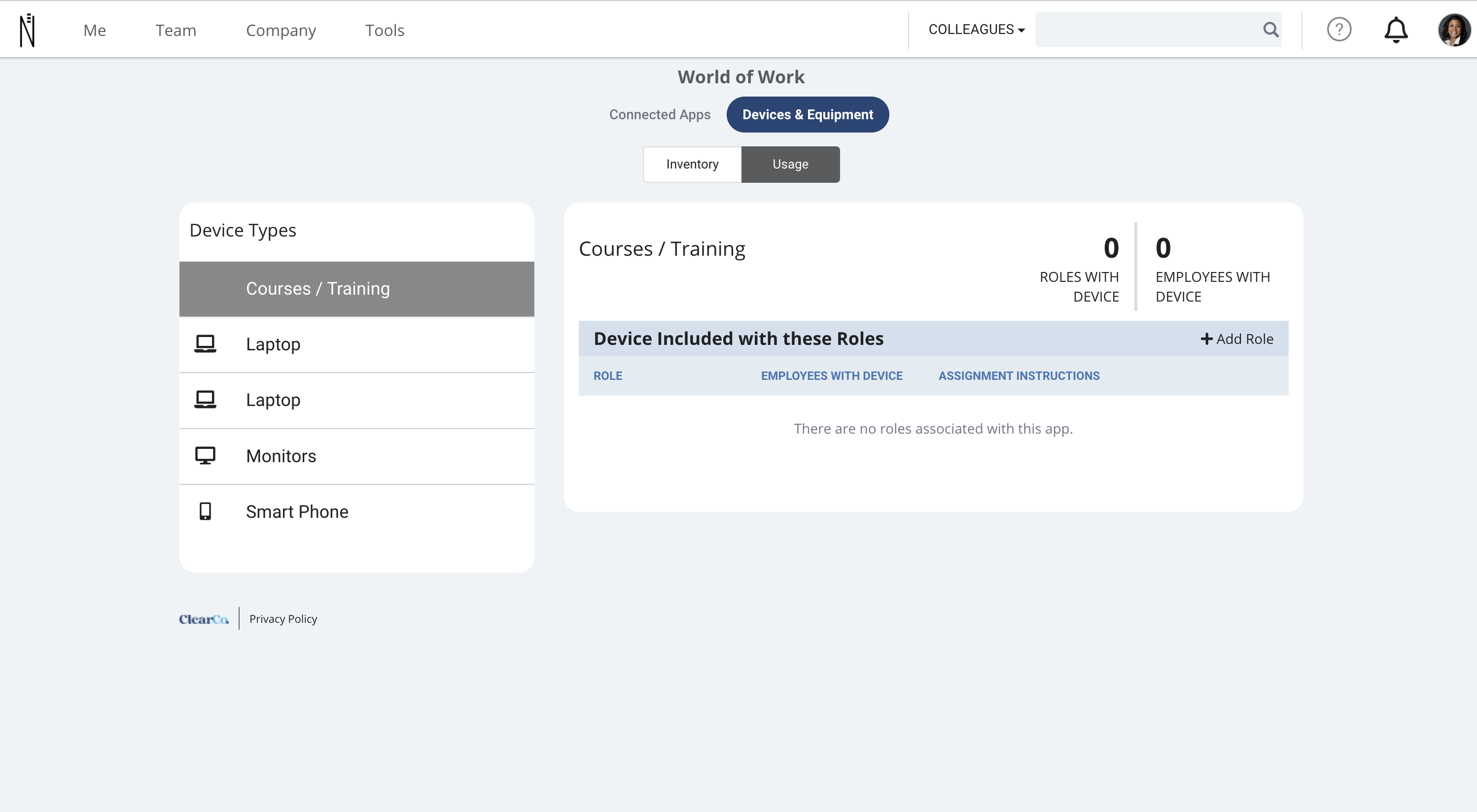The image size is (1477, 812).
Task: Open the help question mark icon
Action: [x=1339, y=29]
